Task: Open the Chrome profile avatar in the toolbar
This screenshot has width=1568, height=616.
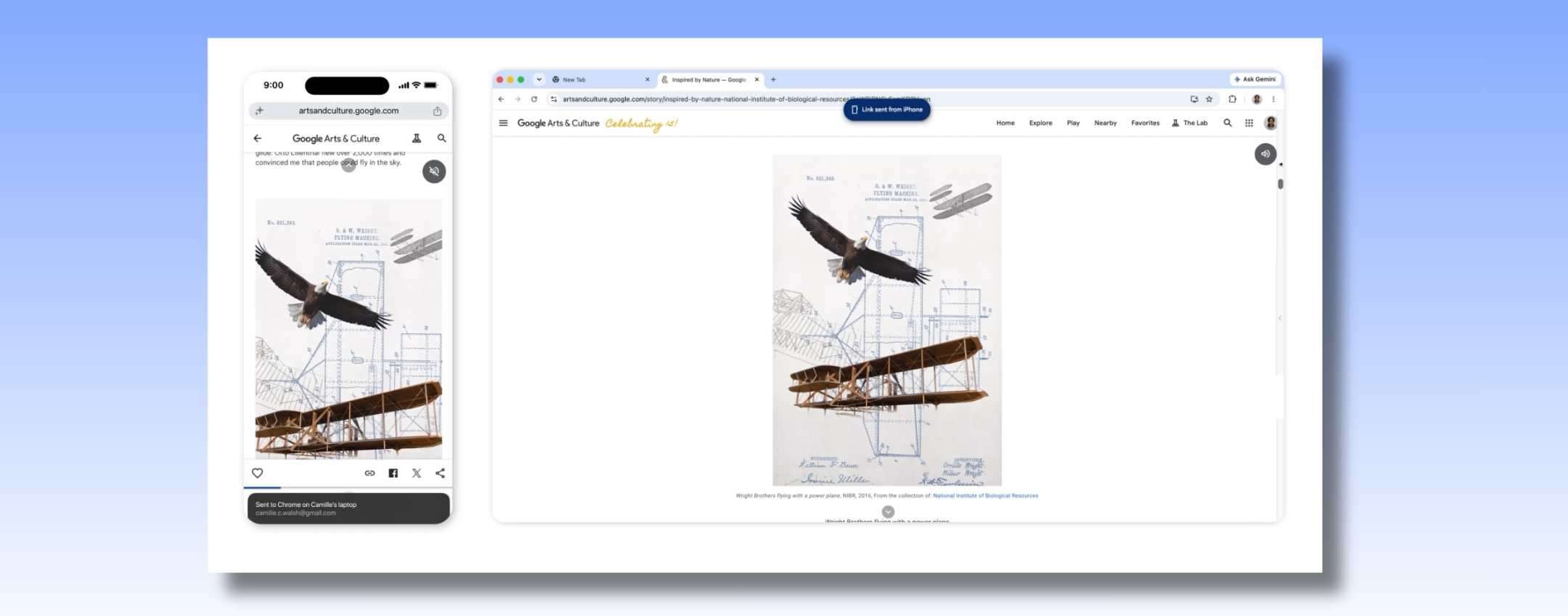Action: tap(1257, 100)
